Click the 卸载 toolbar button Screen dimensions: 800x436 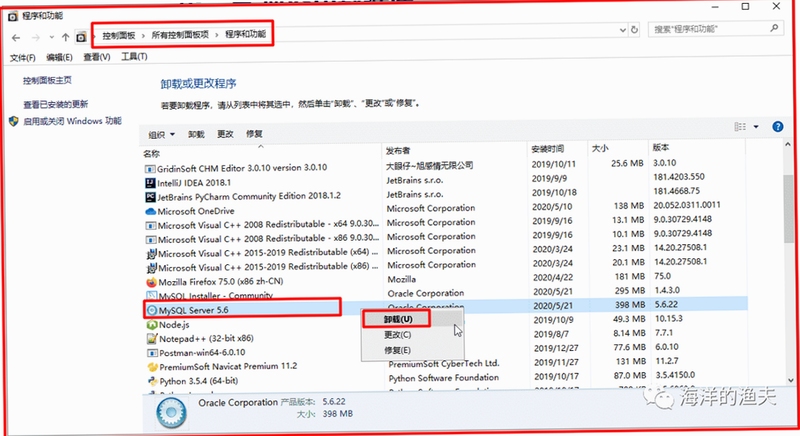click(196, 134)
